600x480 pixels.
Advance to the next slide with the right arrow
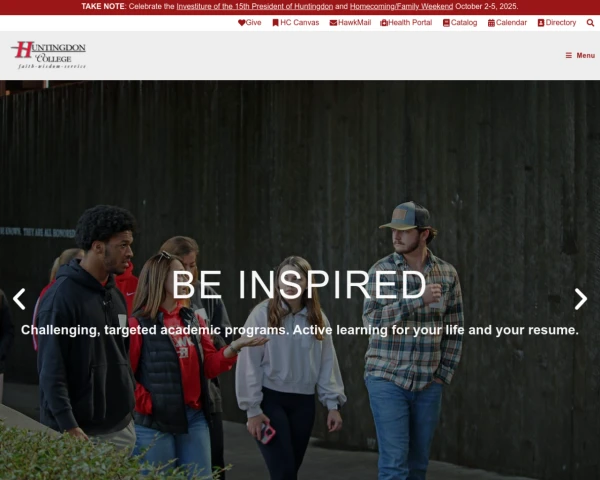click(x=580, y=299)
